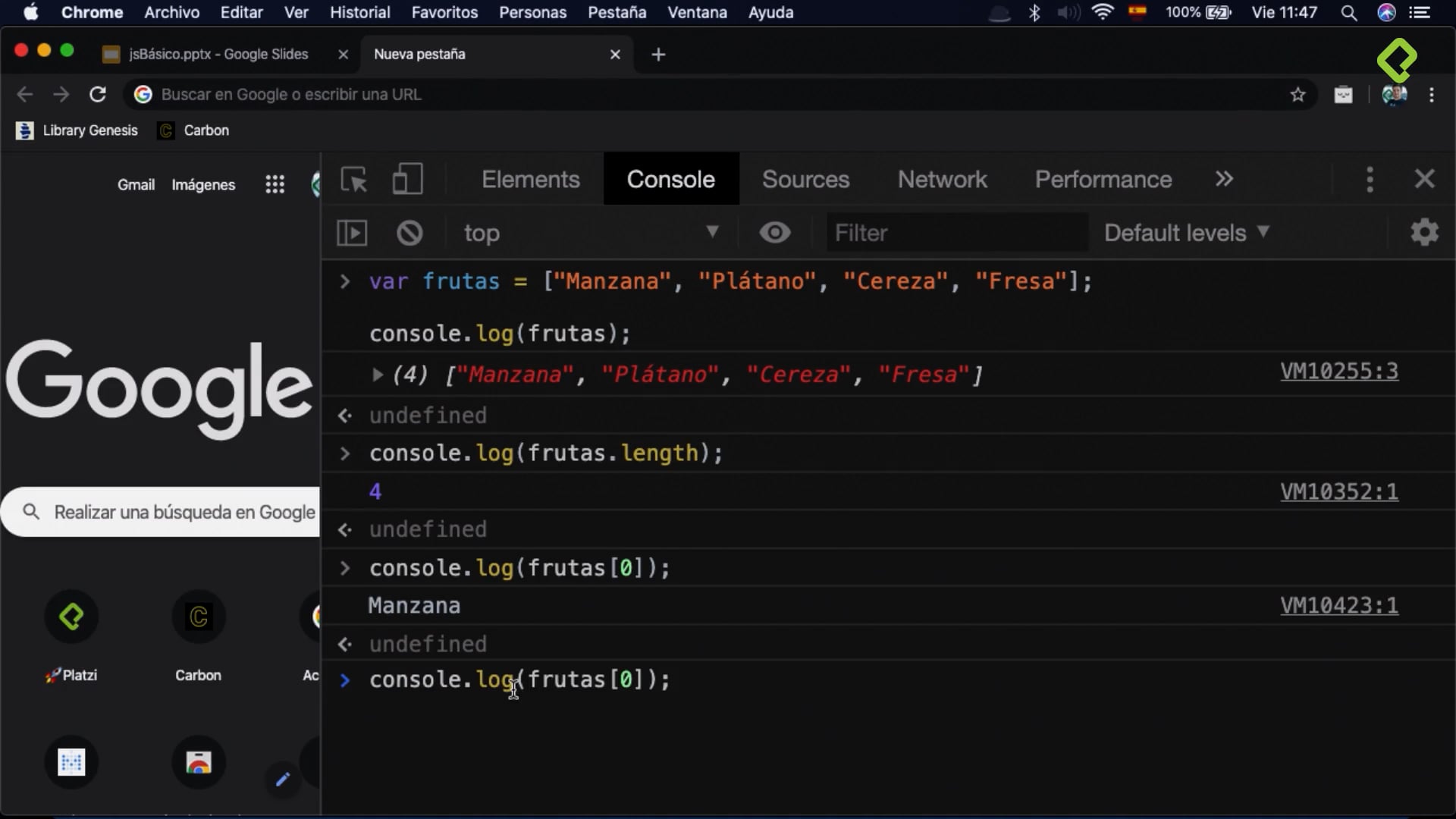Open the Historial menu

[x=359, y=12]
